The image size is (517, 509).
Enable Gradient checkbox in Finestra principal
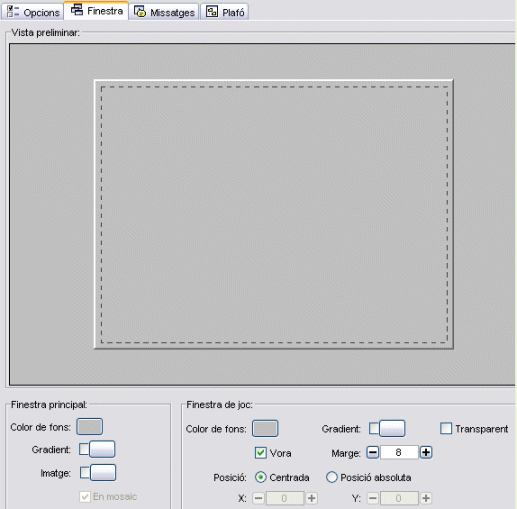tap(84, 449)
